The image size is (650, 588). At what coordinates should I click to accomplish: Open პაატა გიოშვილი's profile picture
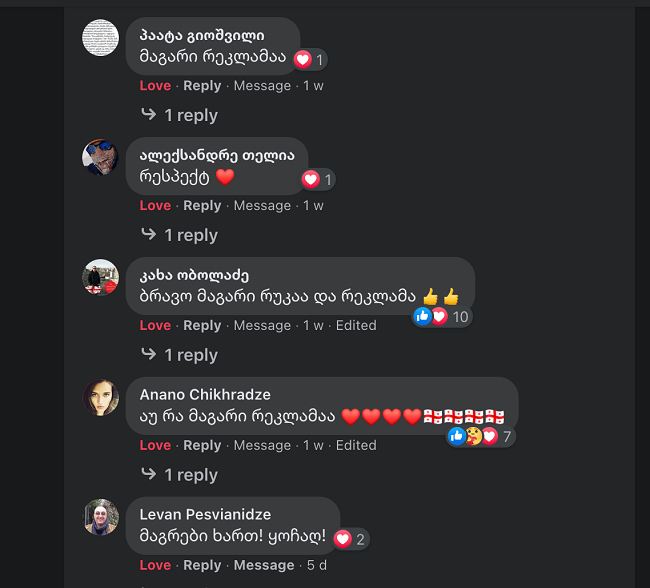click(100, 38)
